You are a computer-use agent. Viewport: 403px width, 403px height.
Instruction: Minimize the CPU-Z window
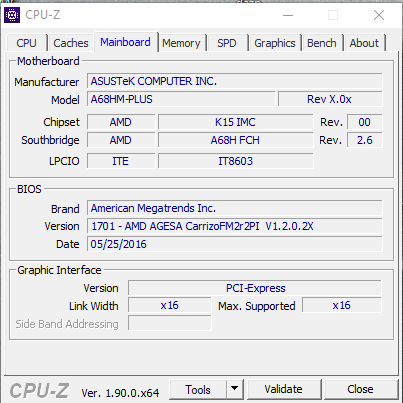coord(288,15)
